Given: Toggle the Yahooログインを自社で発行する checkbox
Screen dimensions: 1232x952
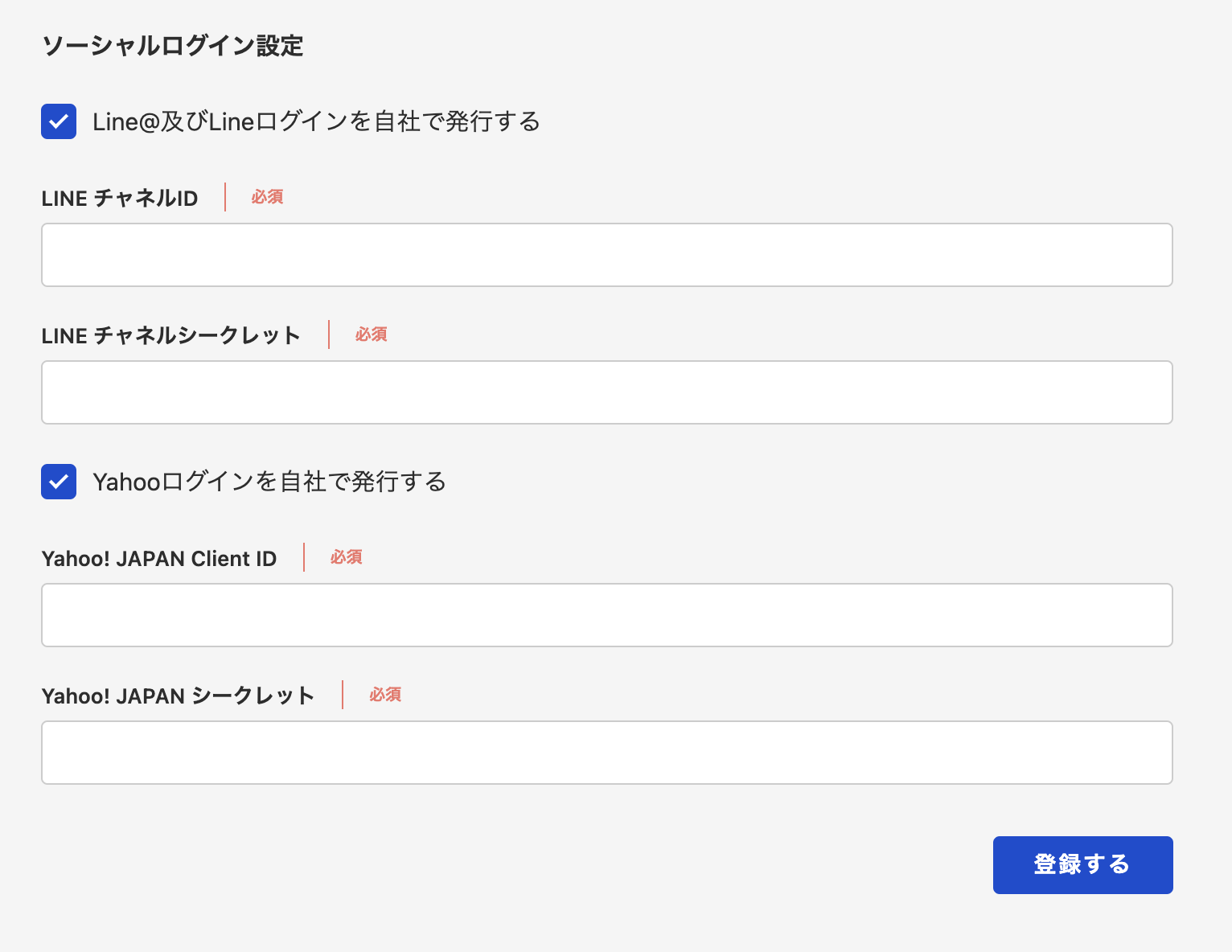Looking at the screenshot, I should (x=59, y=482).
